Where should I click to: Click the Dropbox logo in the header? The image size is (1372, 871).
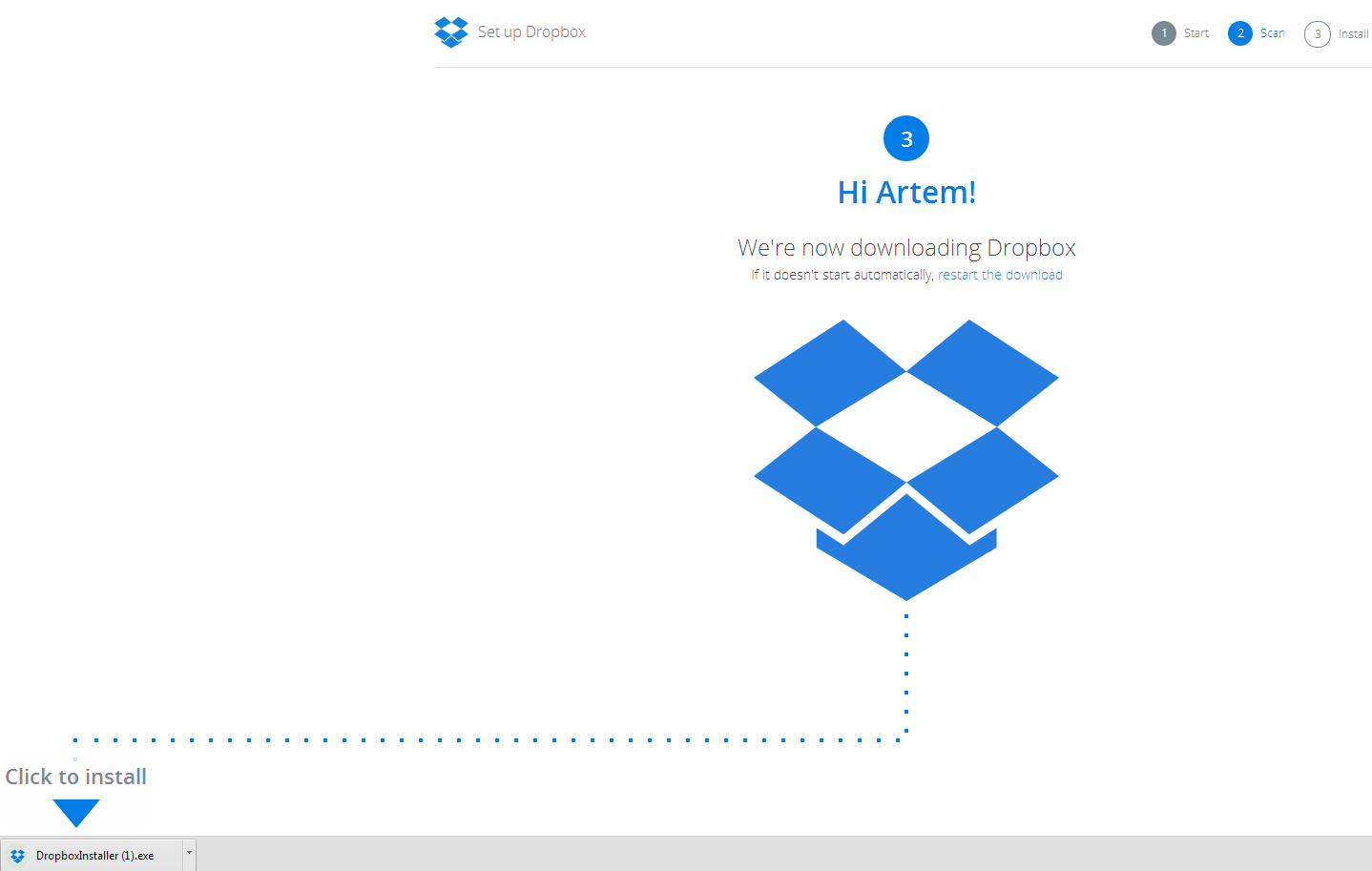click(x=450, y=31)
